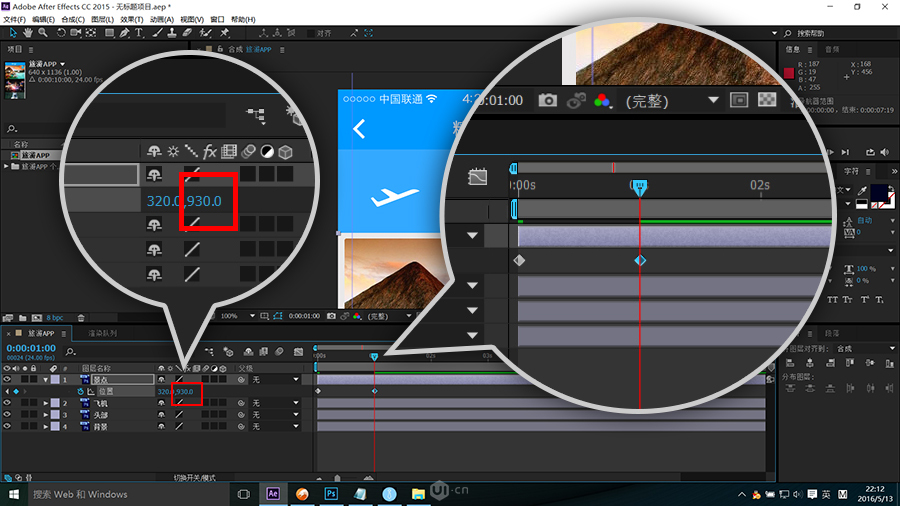Hide layer 1 using its eye icon
The height and width of the screenshot is (506, 900).
(x=7, y=380)
